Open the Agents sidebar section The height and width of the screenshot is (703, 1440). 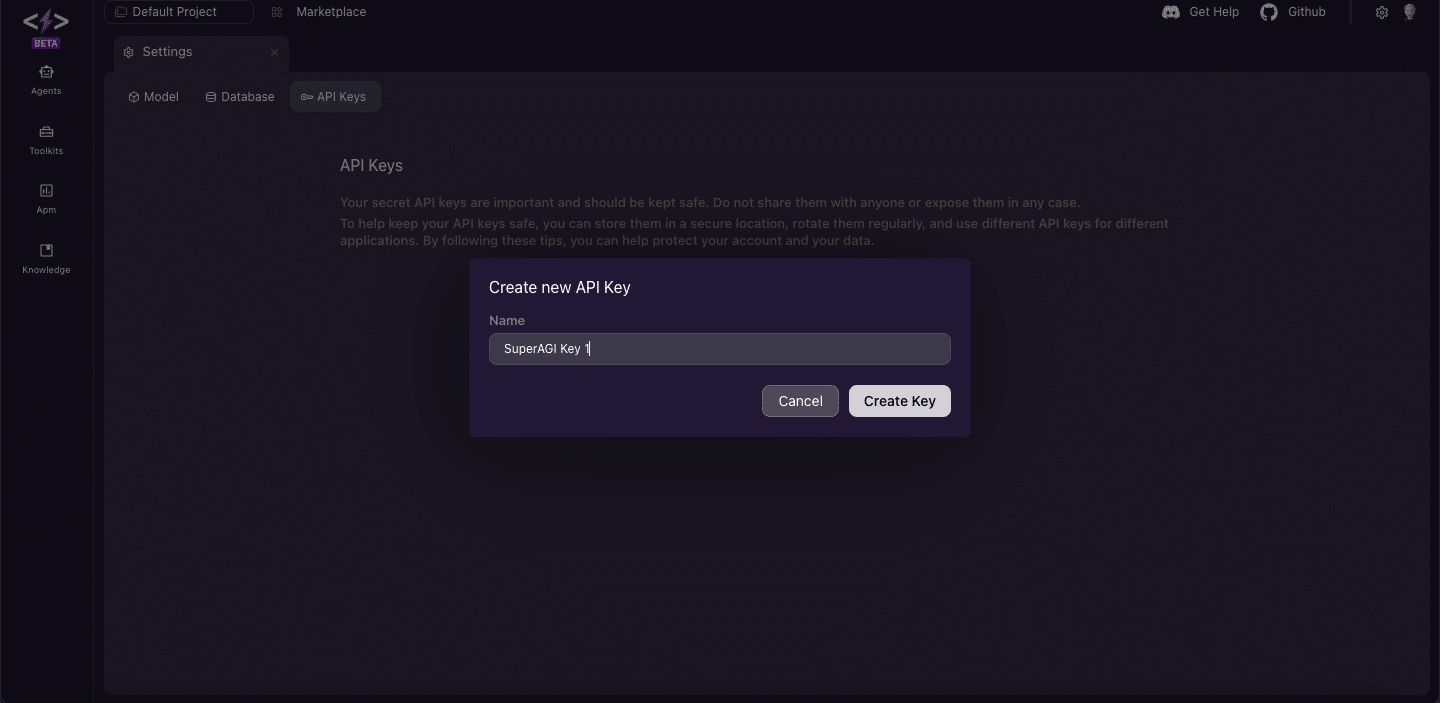pyautogui.click(x=46, y=79)
